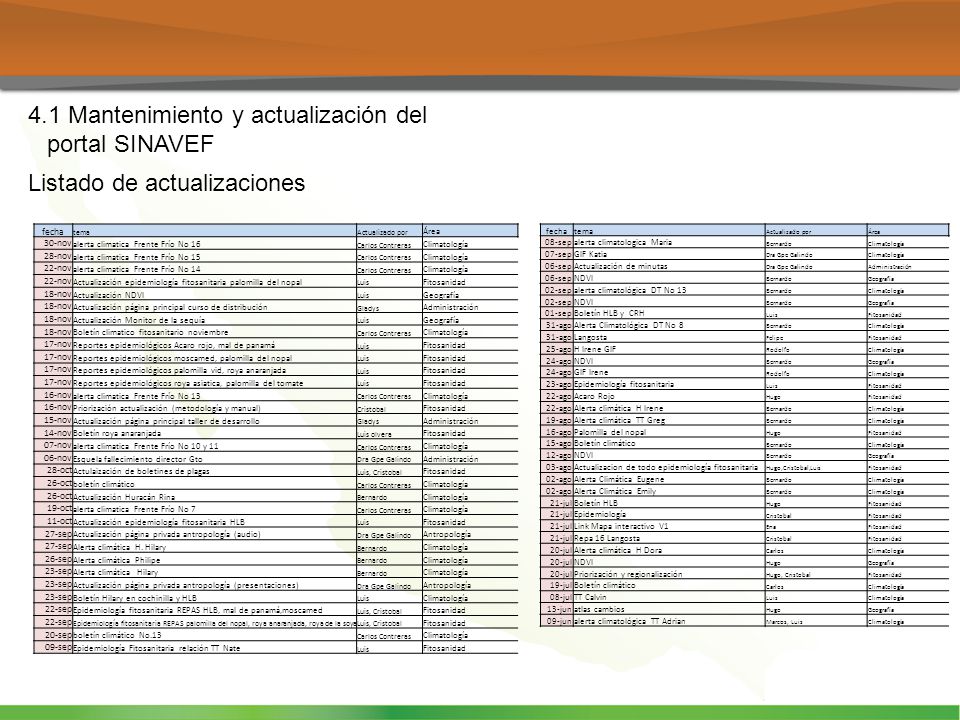Click 'Reportes epidemiológicos palomilla vid, roya anaranjada'
Viewport: 960px width, 720px height.
[x=179, y=370]
